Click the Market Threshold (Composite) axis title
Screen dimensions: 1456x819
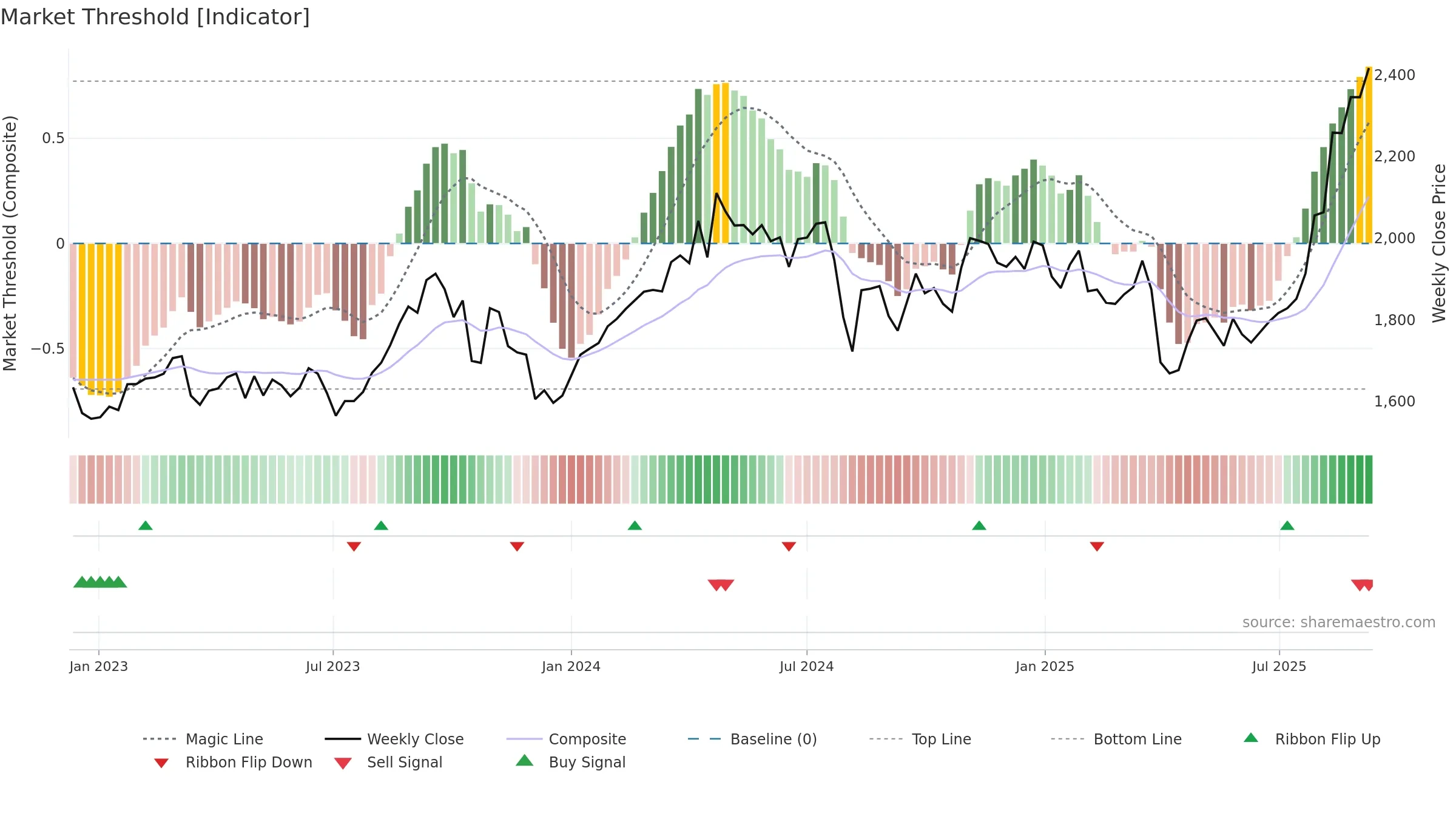(x=10, y=243)
